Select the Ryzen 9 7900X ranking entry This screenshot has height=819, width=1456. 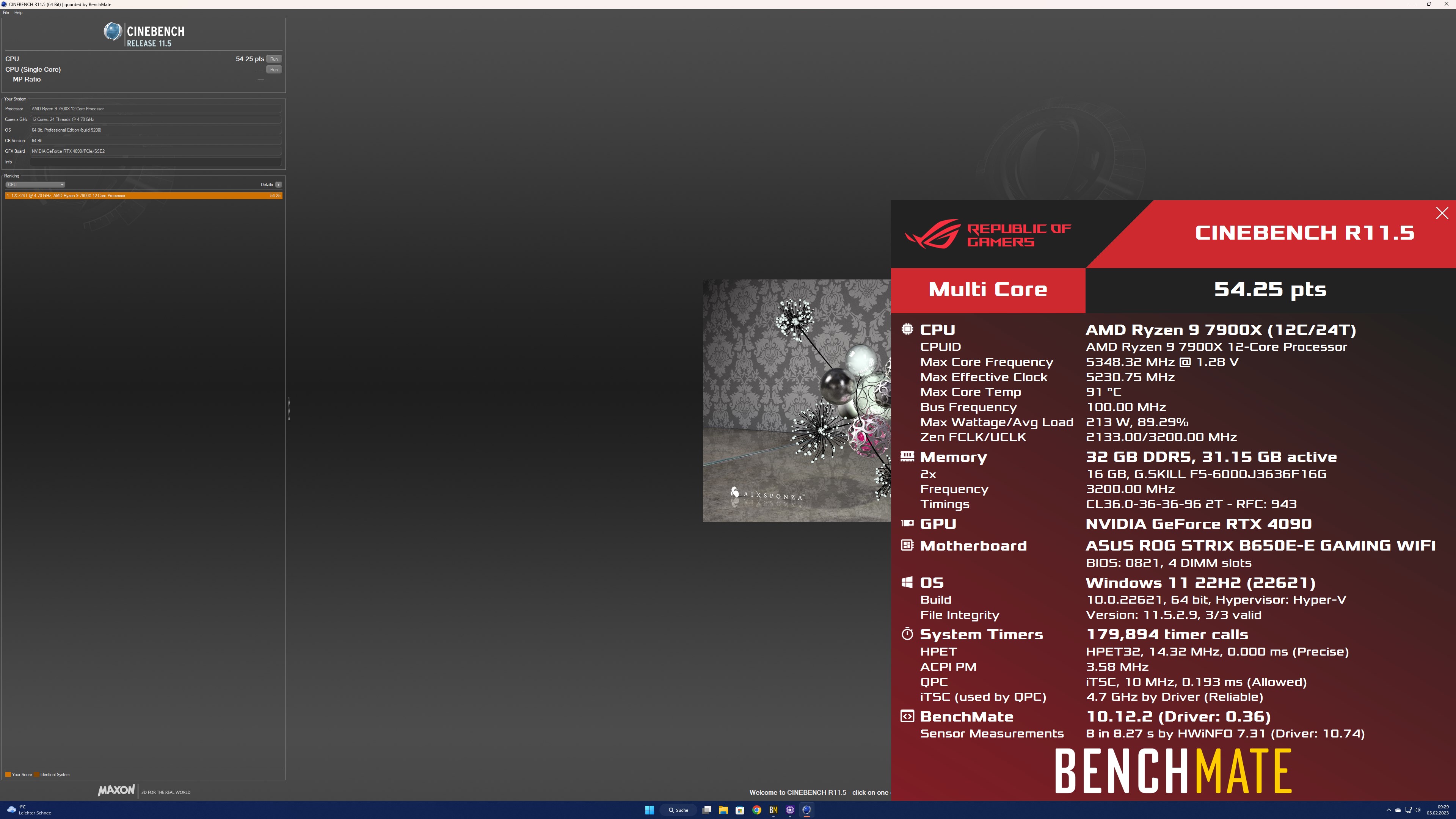(144, 196)
